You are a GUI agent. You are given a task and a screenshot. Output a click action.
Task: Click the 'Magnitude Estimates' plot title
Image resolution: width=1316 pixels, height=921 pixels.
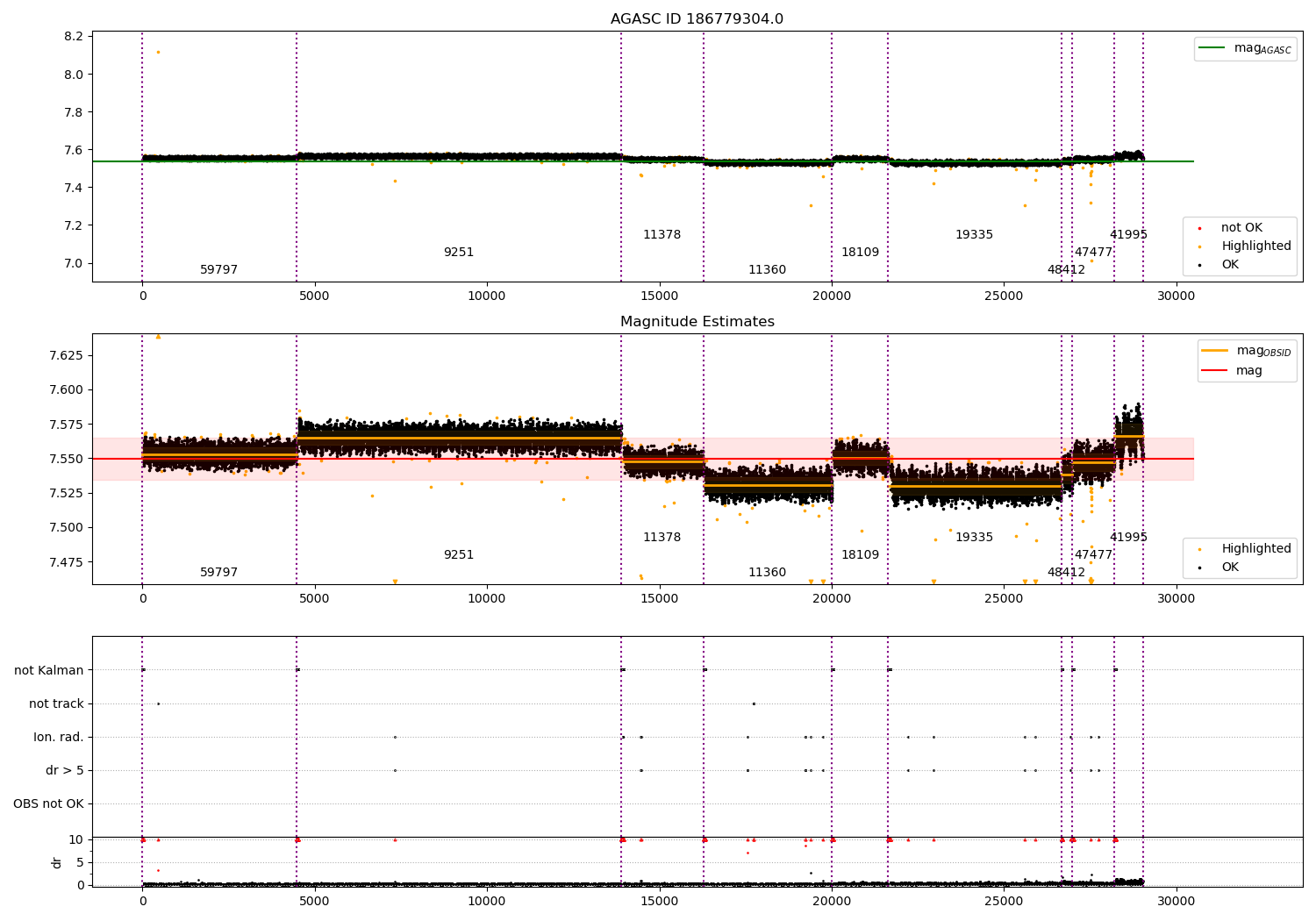pos(697,322)
